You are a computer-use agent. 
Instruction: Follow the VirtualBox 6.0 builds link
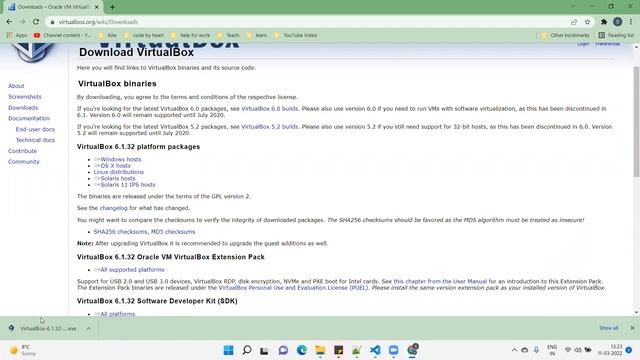(270, 109)
